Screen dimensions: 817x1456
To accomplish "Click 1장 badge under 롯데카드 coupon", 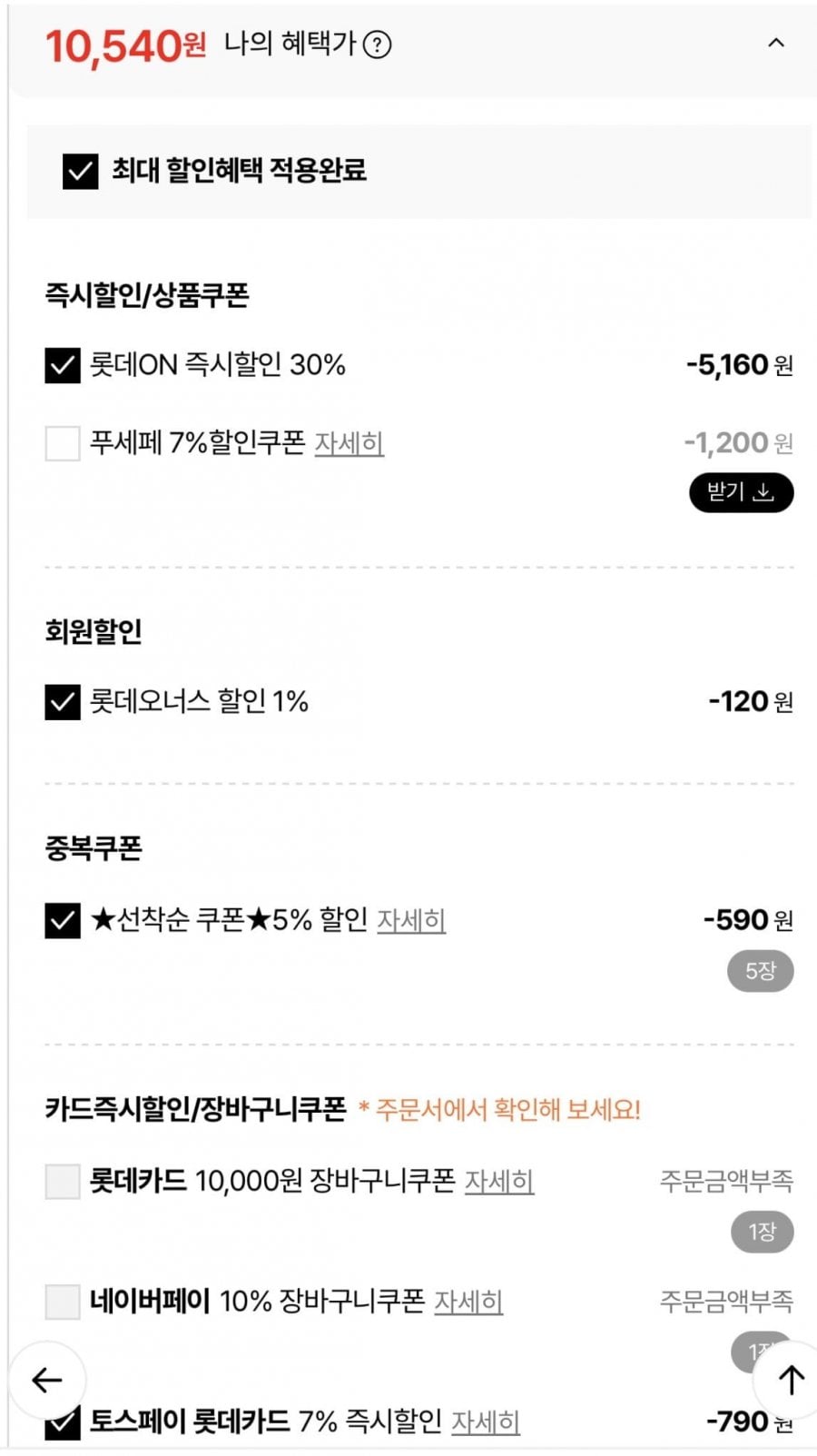I will click(x=762, y=1232).
